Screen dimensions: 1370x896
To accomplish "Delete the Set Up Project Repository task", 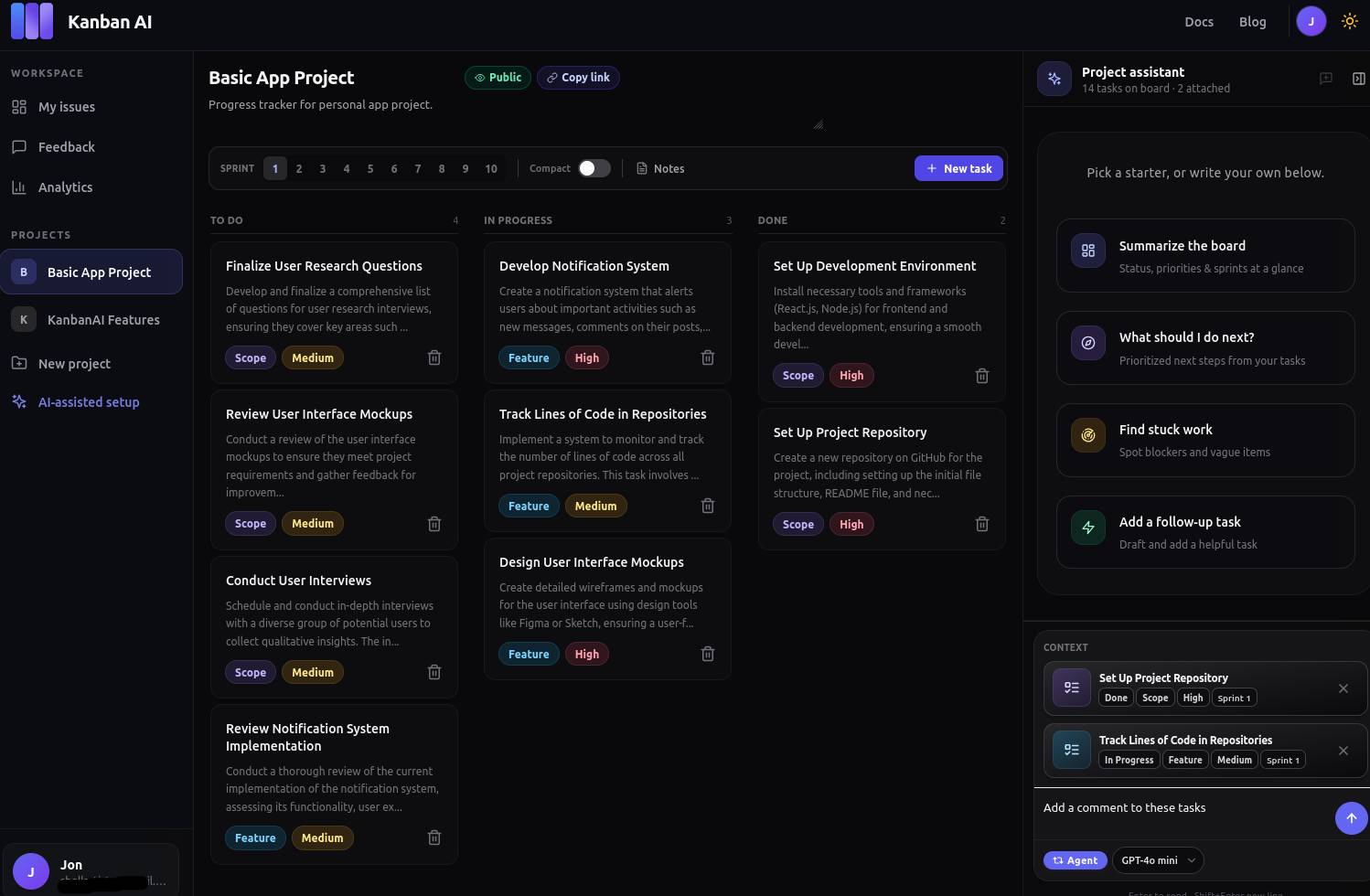I will 982,524.
